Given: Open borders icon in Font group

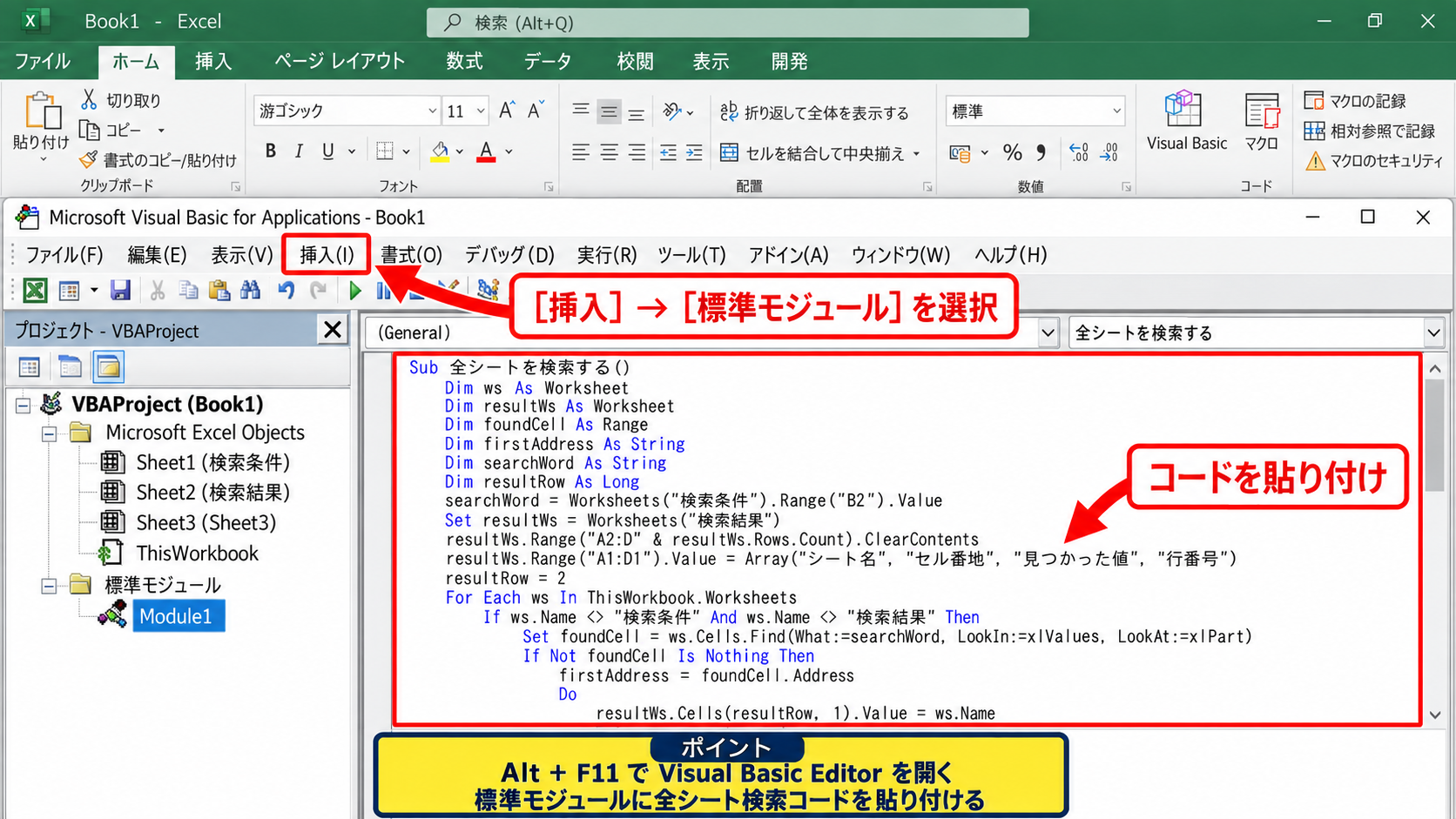Looking at the screenshot, I should (x=384, y=151).
